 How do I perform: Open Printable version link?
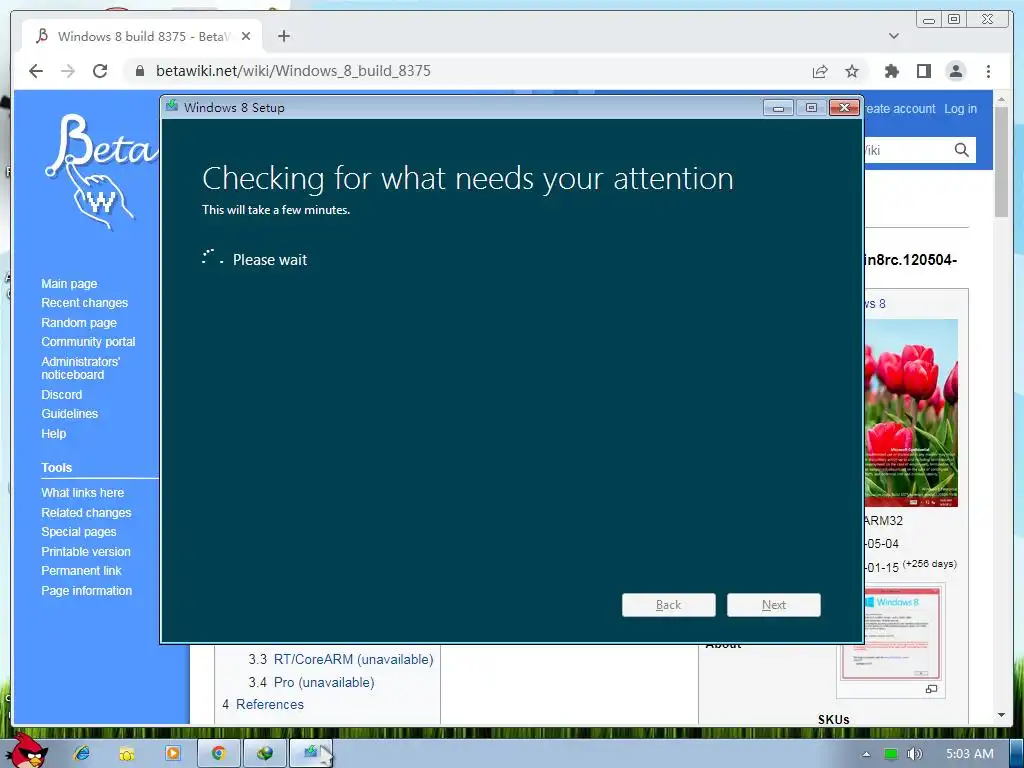click(86, 552)
